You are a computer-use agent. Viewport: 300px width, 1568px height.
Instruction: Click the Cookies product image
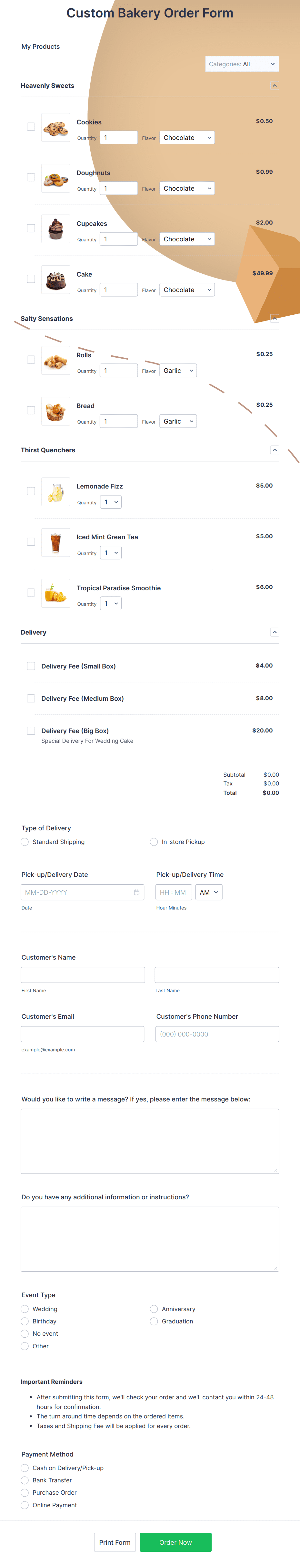tap(55, 130)
